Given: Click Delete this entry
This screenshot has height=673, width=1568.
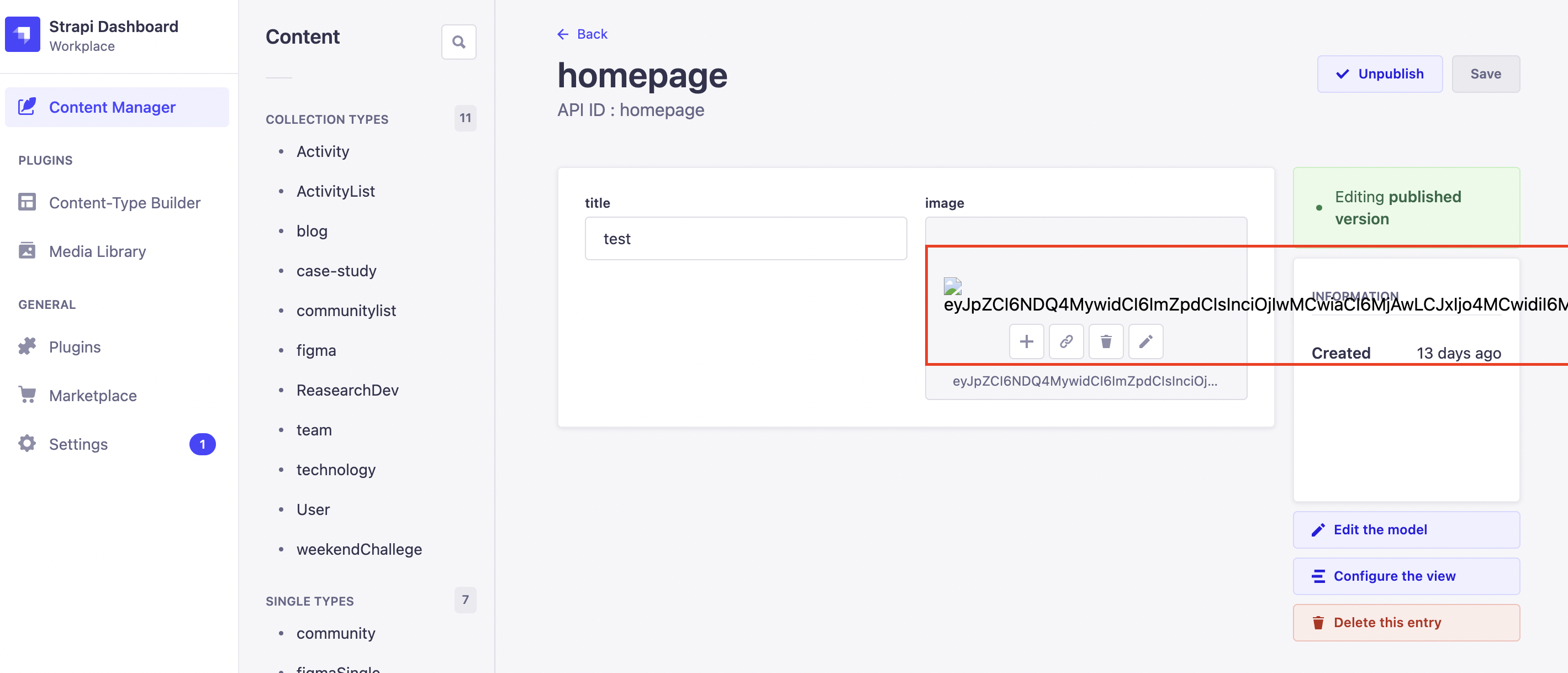Looking at the screenshot, I should [x=1406, y=623].
